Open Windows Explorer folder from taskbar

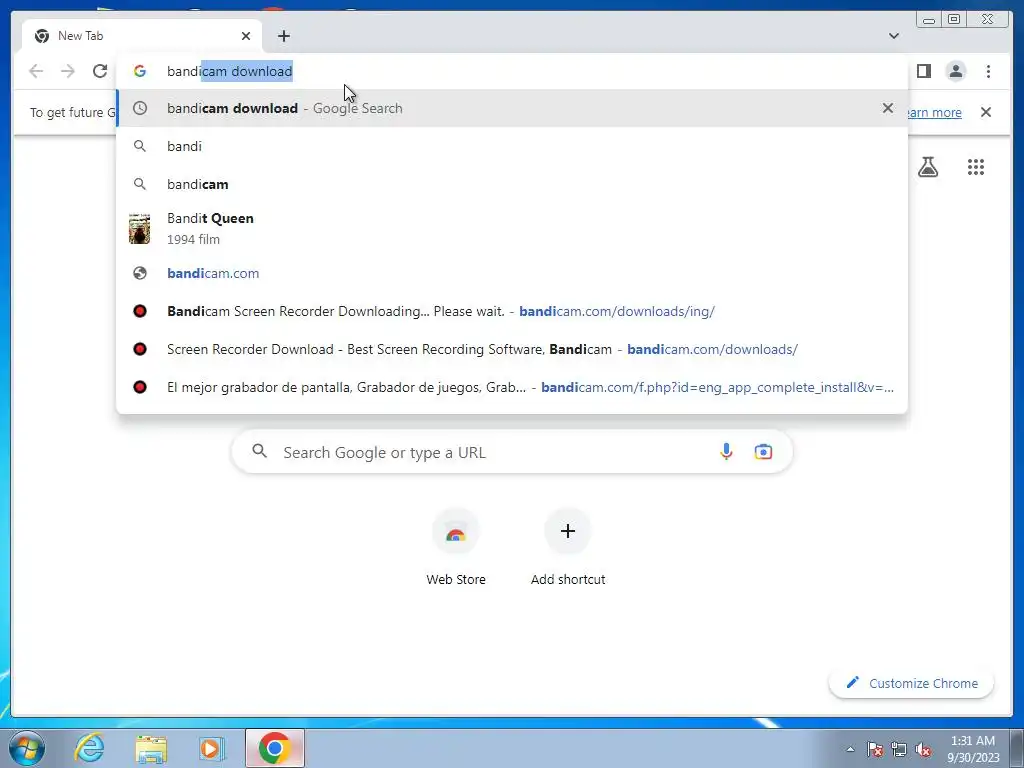coord(151,748)
